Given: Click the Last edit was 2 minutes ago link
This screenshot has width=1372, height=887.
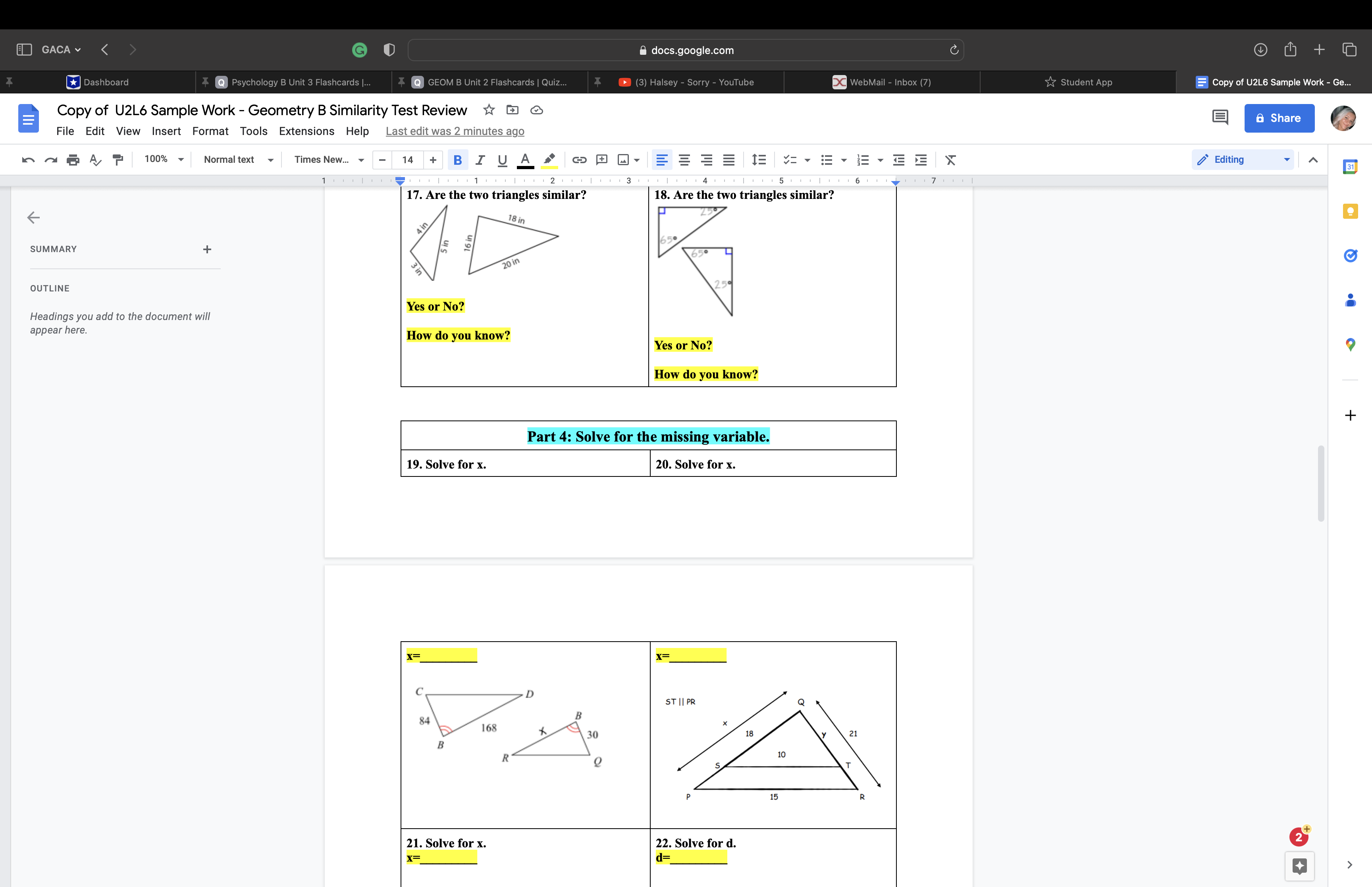Looking at the screenshot, I should [x=454, y=131].
